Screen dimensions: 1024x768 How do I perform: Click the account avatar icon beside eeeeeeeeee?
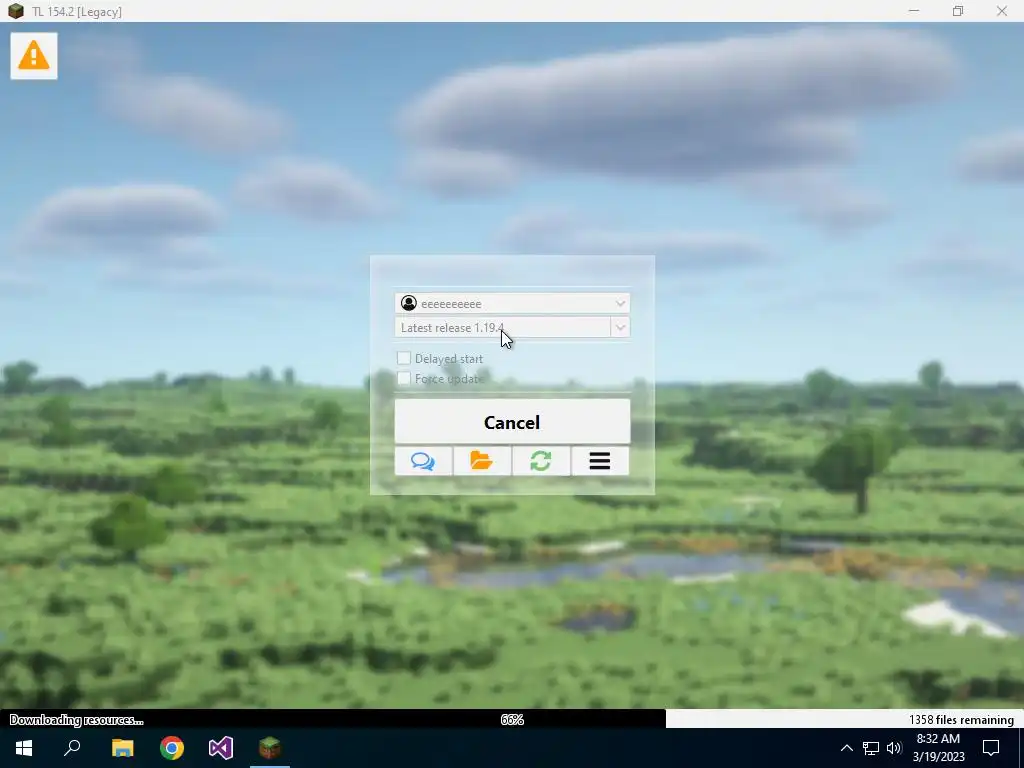click(x=409, y=303)
